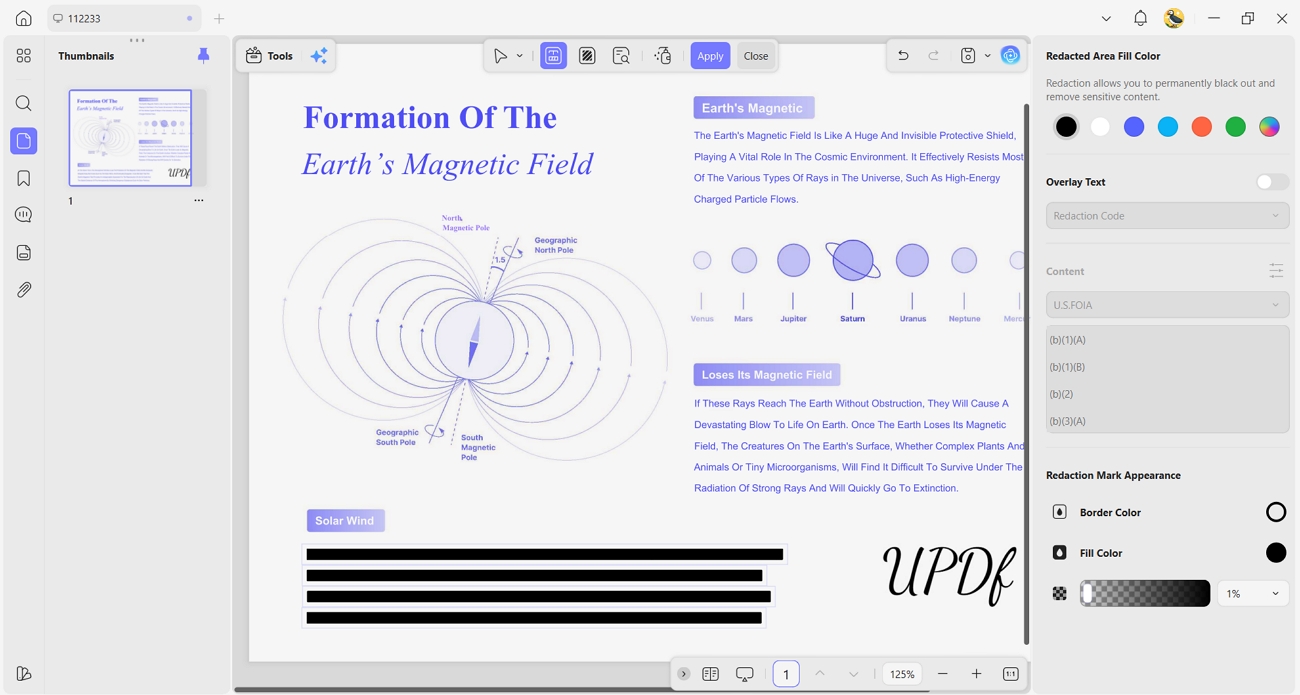The height and width of the screenshot is (695, 1300).
Task: Expand the cursor tool dropdown arrow
Action: pyautogui.click(x=520, y=56)
